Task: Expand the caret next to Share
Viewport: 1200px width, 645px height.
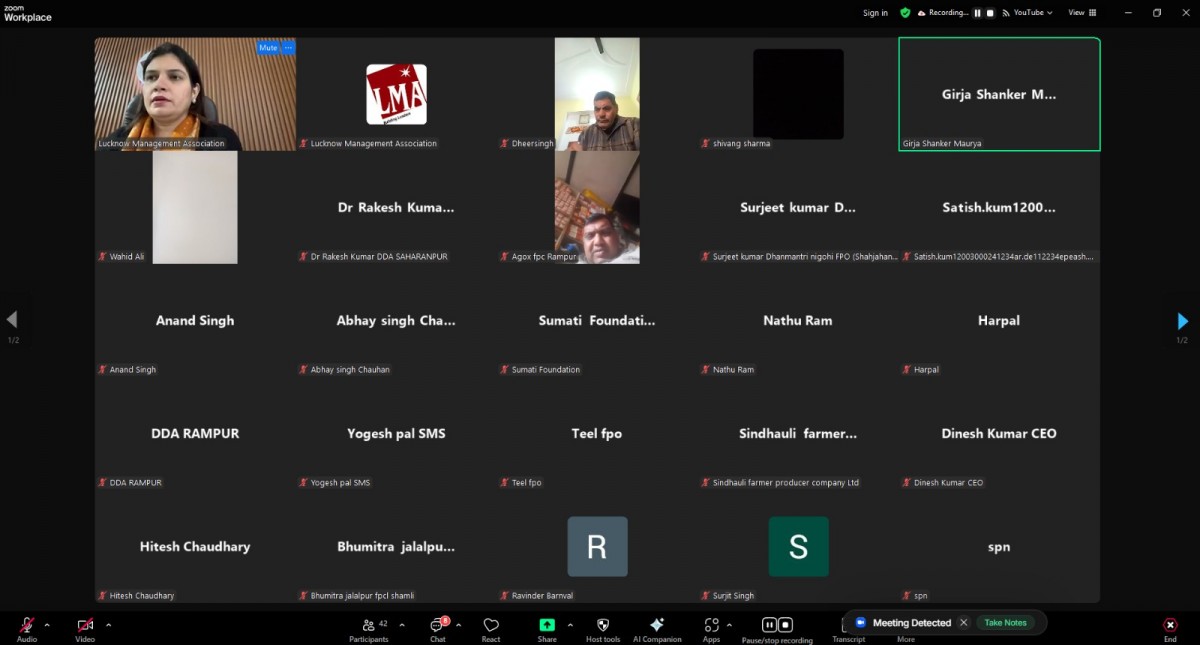Action: click(570, 625)
